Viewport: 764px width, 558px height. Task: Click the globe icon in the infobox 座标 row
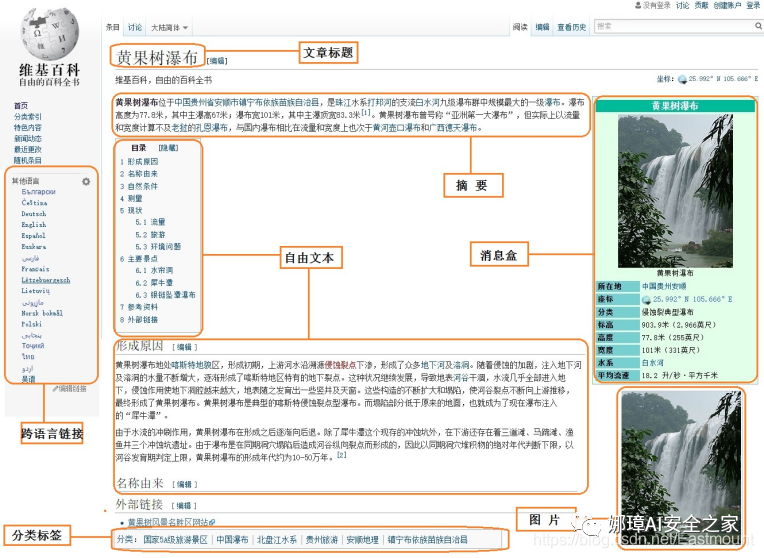pos(646,299)
